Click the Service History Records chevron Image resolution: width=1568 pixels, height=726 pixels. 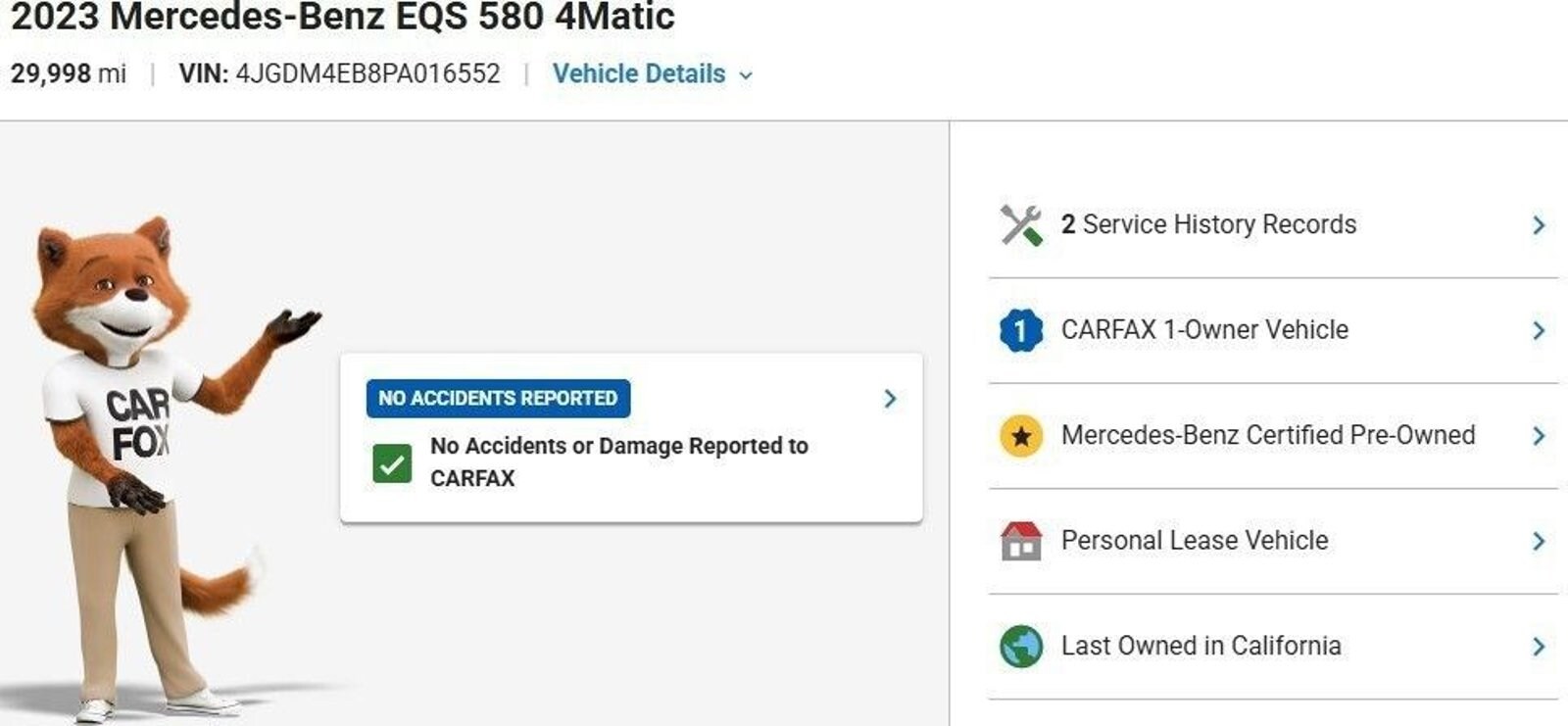coord(1539,225)
